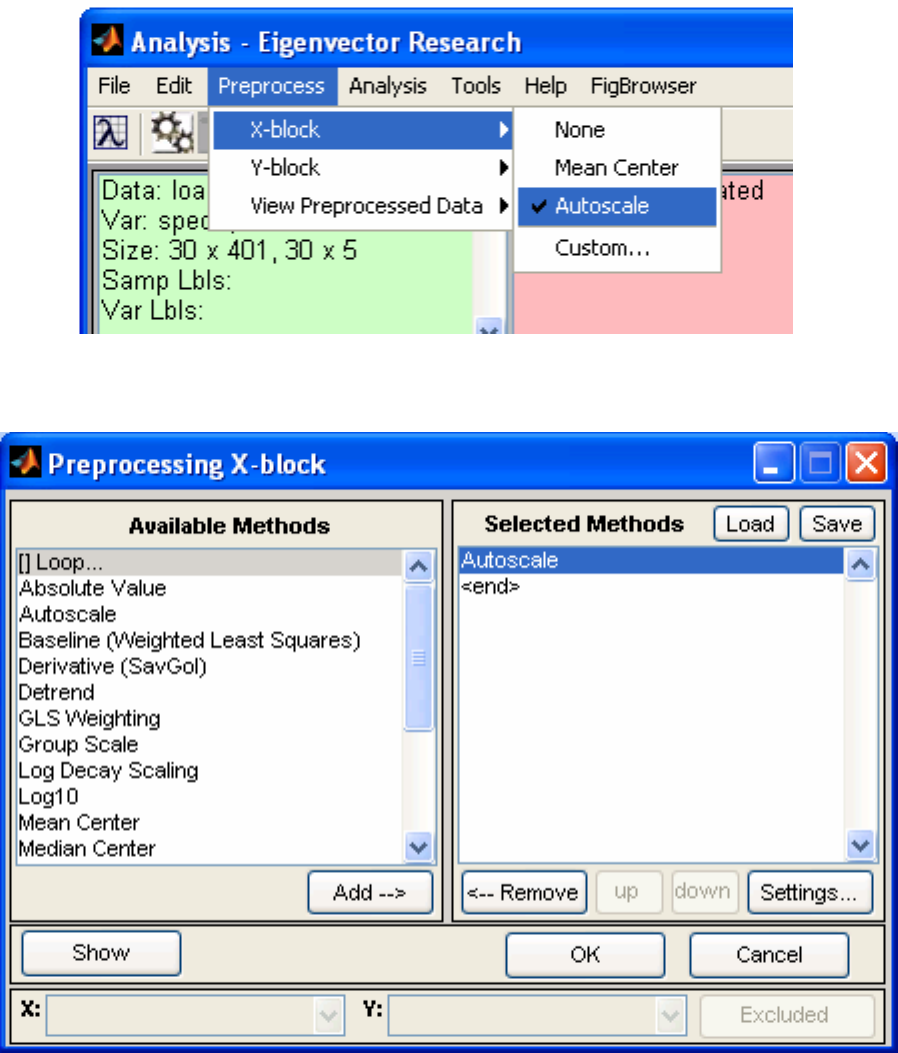
Task: Select Baseline (Weighted Least Squares) method
Action: point(210,641)
